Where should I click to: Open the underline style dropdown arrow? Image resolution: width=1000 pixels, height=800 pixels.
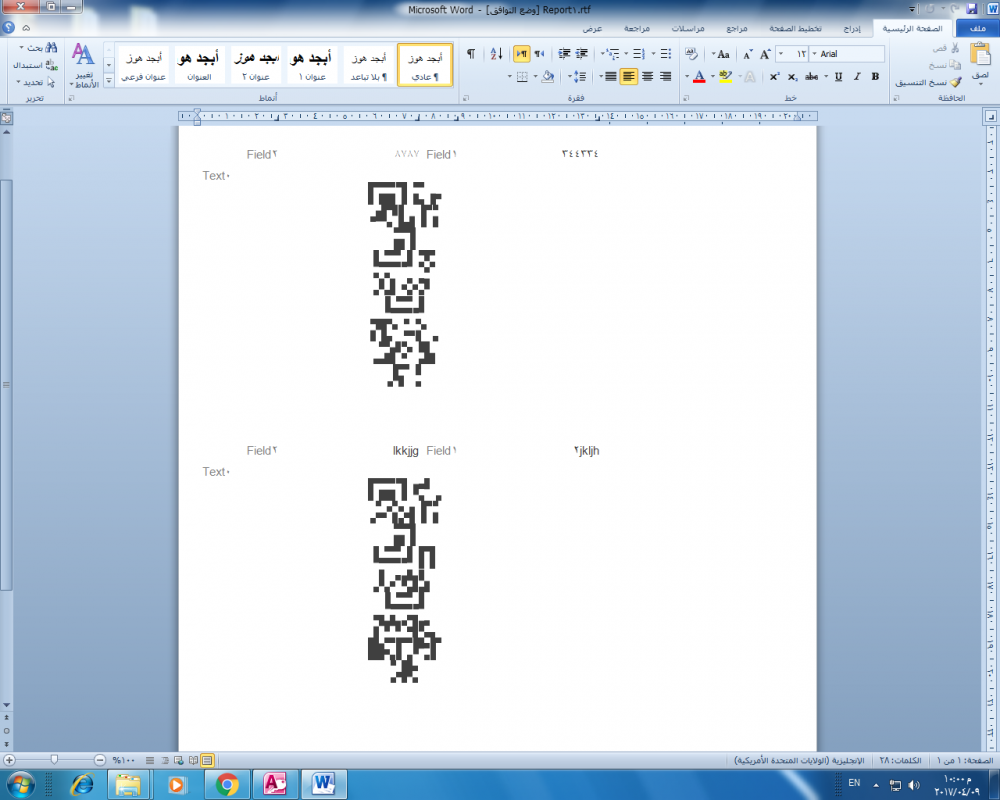pyautogui.click(x=827, y=77)
